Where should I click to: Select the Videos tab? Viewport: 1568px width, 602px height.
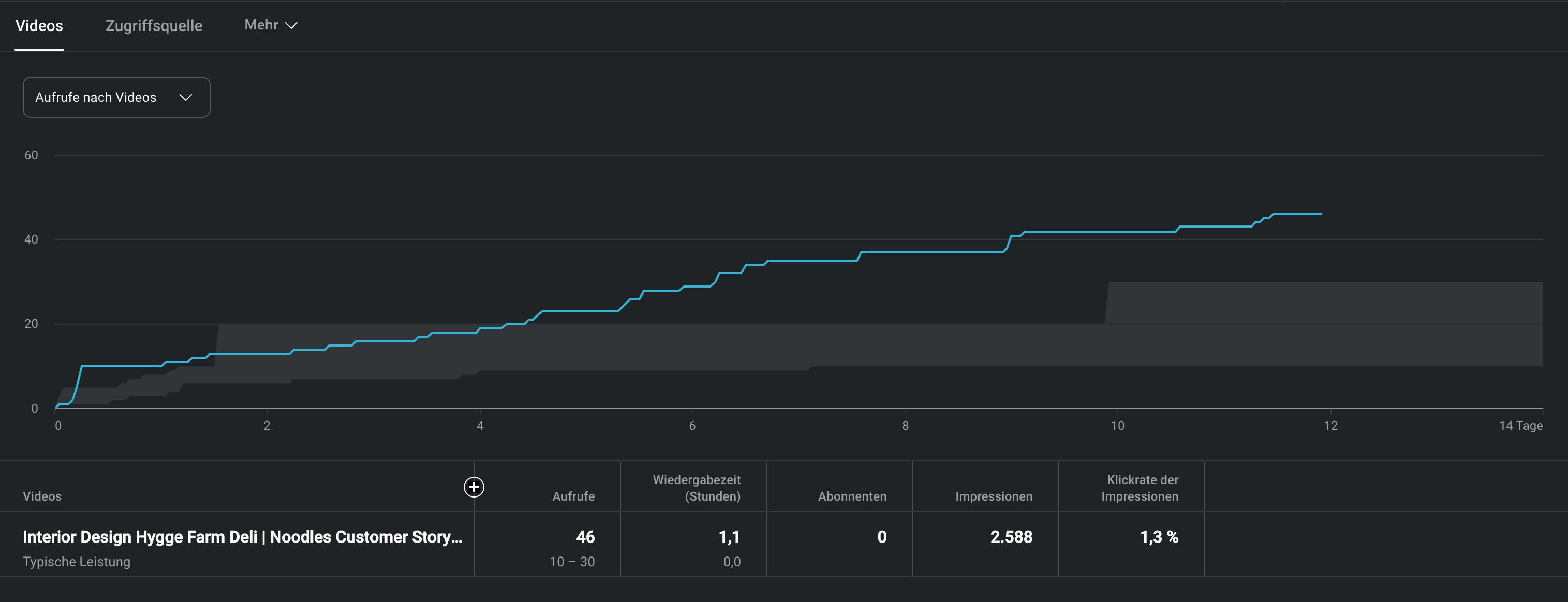39,25
